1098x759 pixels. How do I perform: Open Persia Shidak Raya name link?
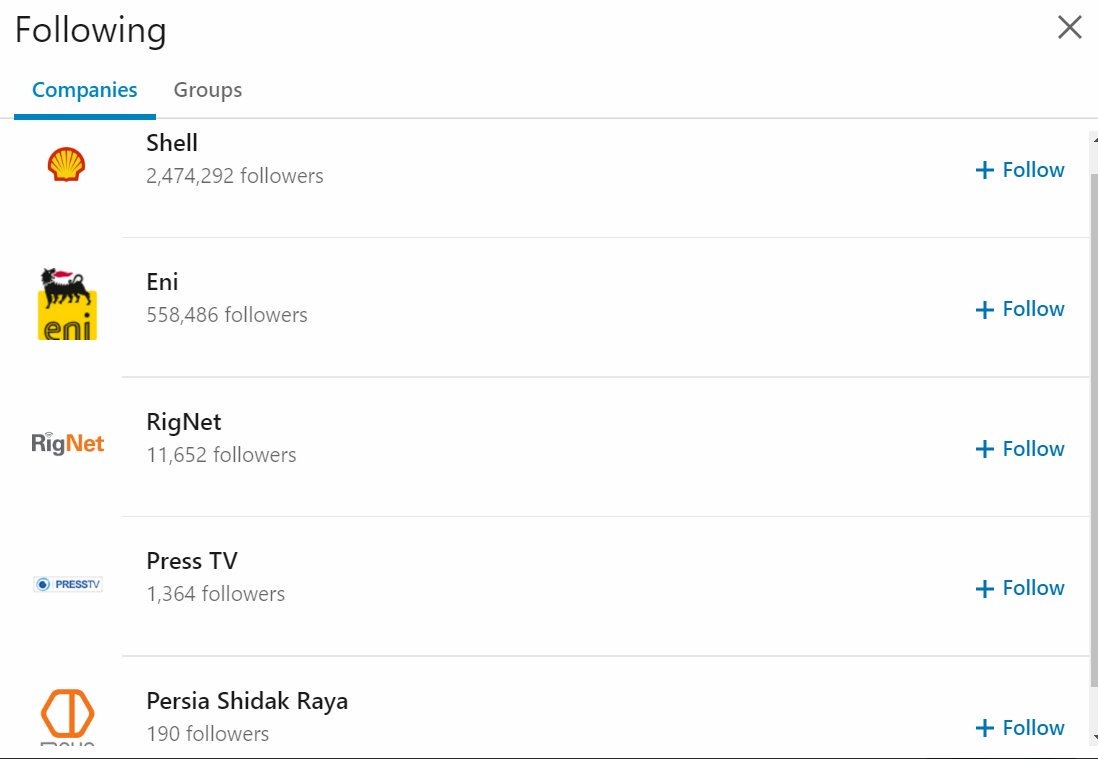click(247, 700)
